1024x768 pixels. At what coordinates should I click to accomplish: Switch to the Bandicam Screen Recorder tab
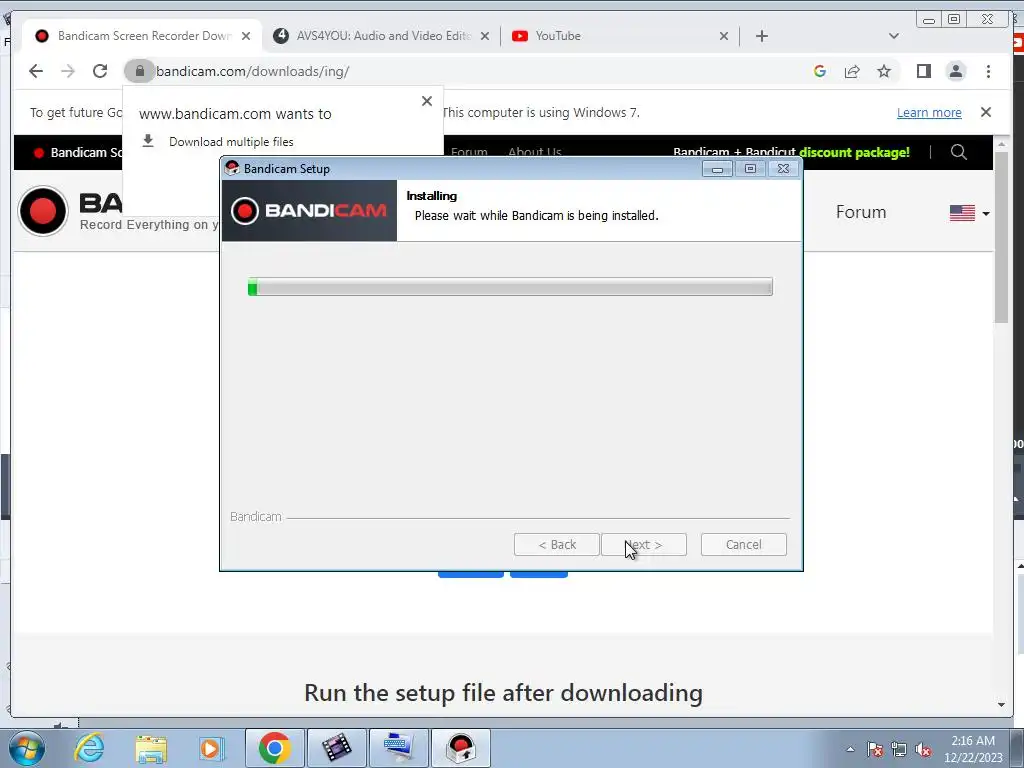click(x=144, y=36)
